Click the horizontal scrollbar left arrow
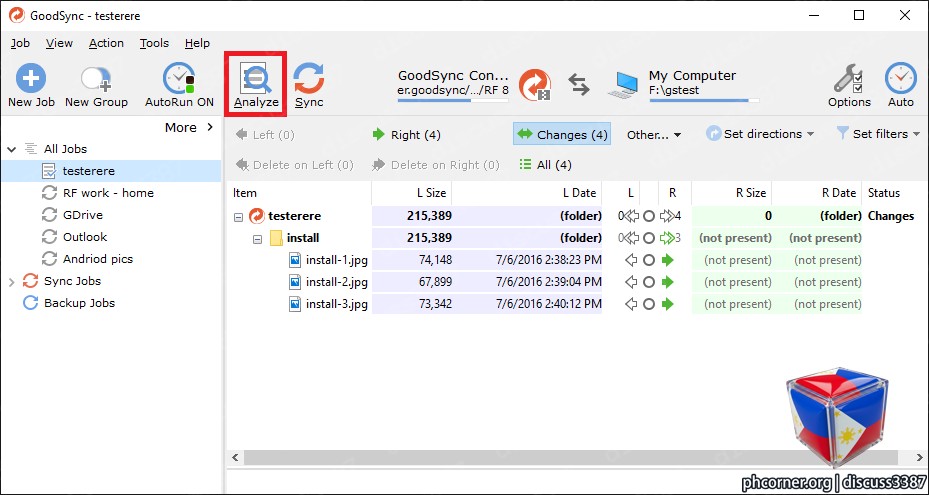 235,458
